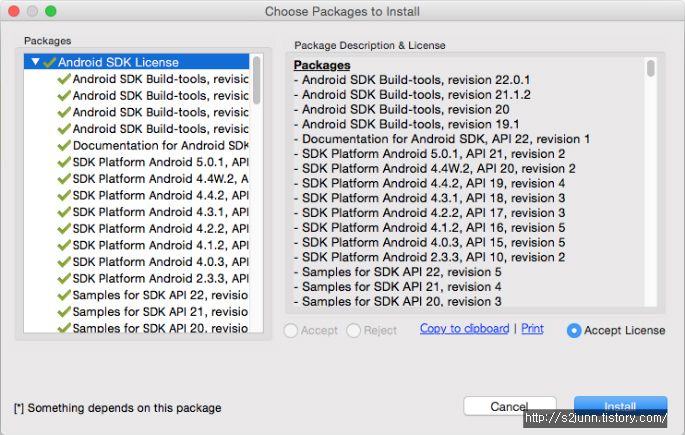Click description line Build-tools, revision 21.1.2
This screenshot has width=685, height=435.
click(x=412, y=95)
